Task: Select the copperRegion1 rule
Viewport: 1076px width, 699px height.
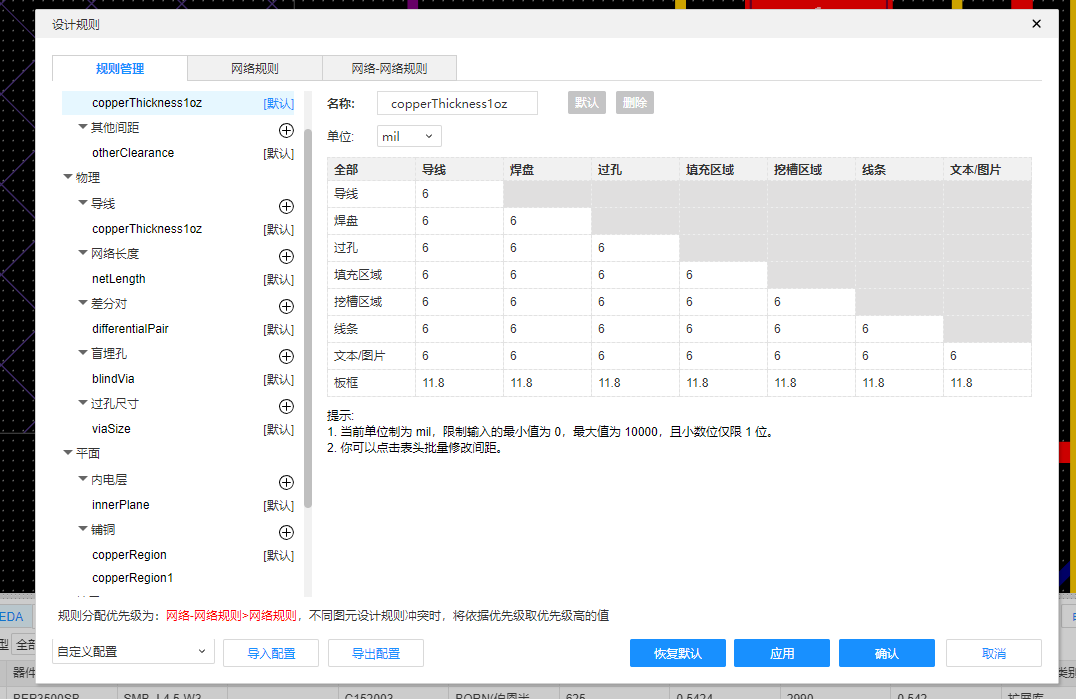Action: tap(132, 578)
